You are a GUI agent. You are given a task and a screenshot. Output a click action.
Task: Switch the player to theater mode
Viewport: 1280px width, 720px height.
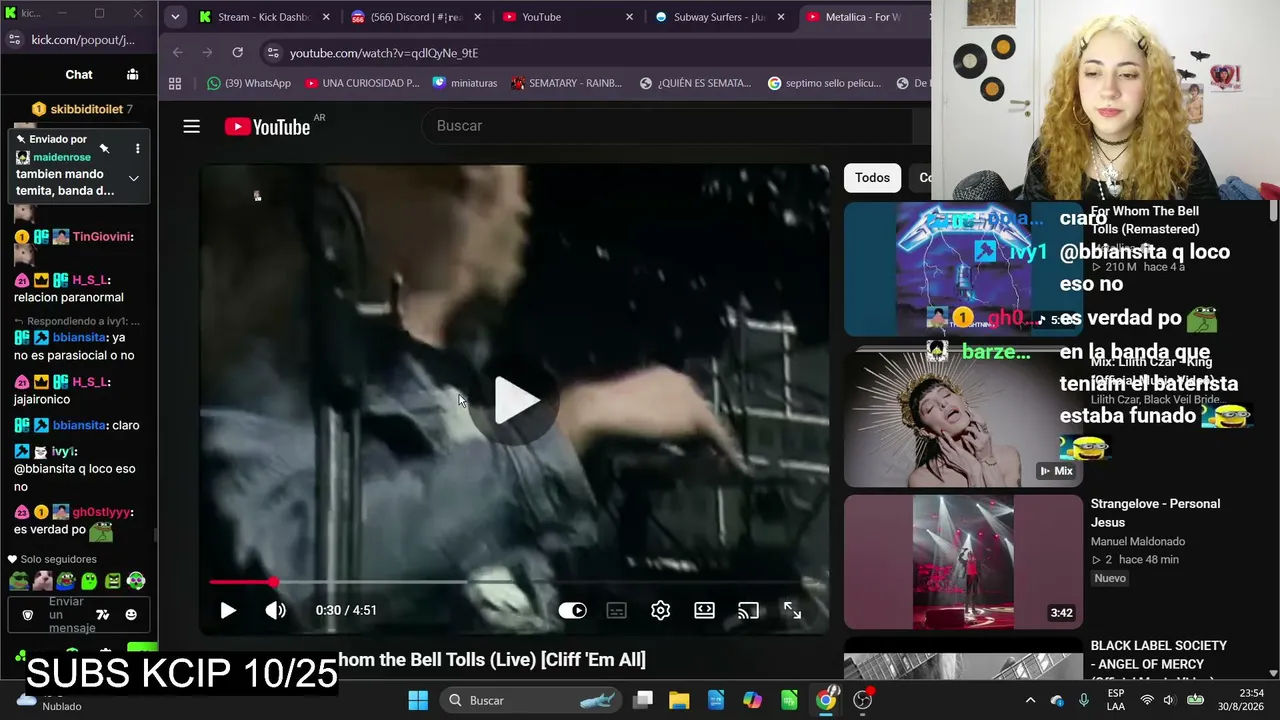tap(704, 610)
